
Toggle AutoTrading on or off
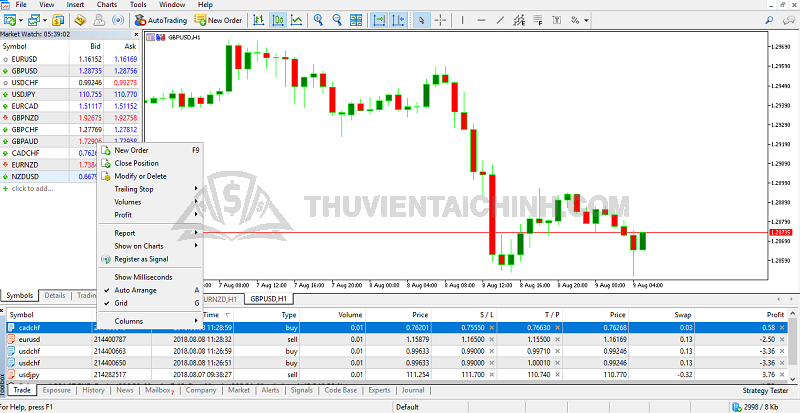[161, 20]
